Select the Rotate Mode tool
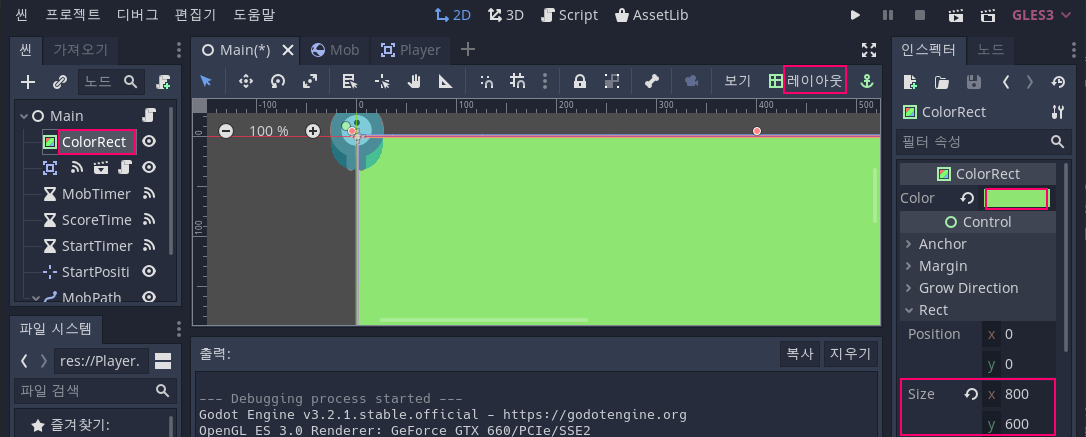Image resolution: width=1086 pixels, height=437 pixels. [278, 81]
